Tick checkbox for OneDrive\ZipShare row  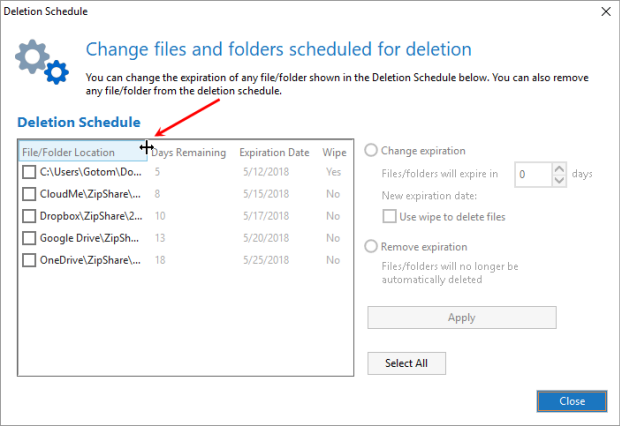click(29, 260)
